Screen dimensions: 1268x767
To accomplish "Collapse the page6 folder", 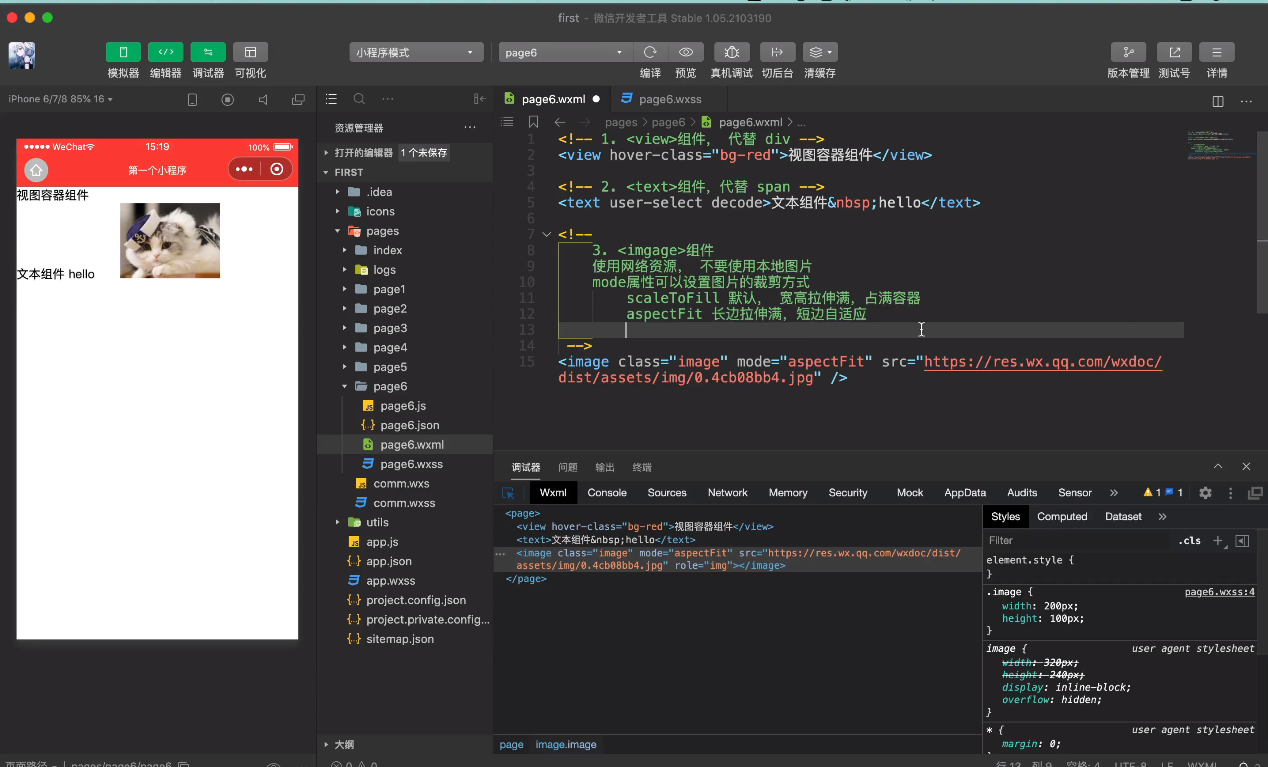I will coord(389,386).
